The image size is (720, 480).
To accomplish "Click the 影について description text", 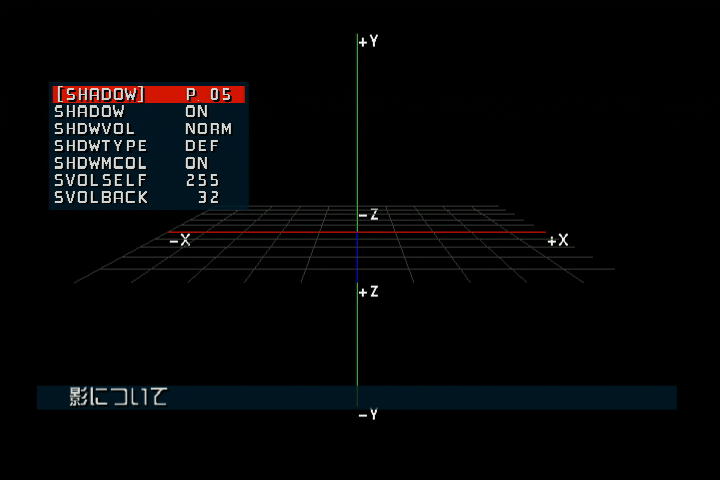I will (x=118, y=396).
